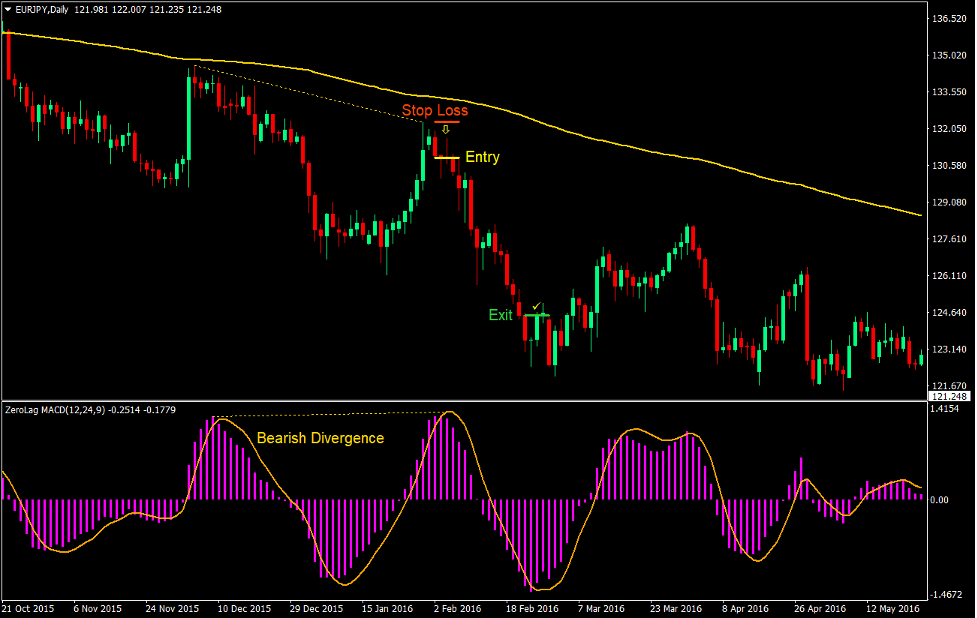Select the EURJPY,Daily symbol label
Image resolution: width=977 pixels, height=618 pixels.
click(x=45, y=8)
